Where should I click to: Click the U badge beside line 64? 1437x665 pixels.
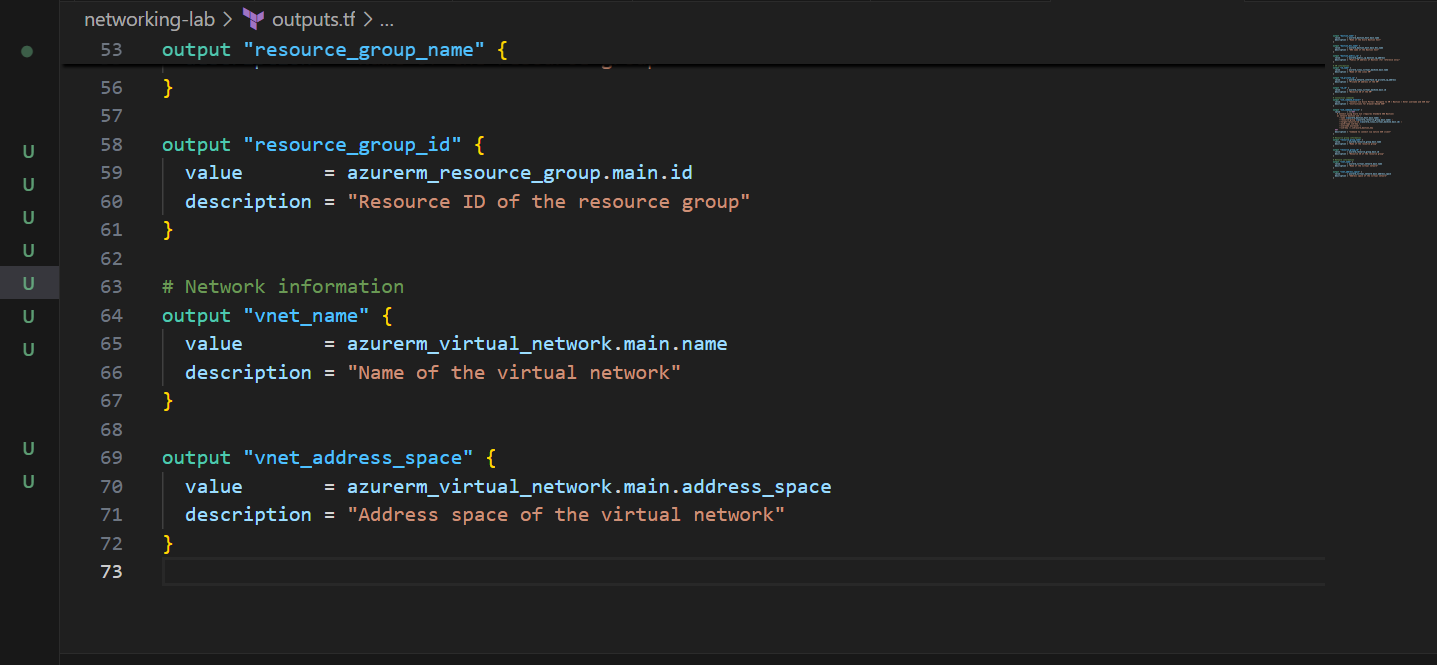pyautogui.click(x=28, y=317)
